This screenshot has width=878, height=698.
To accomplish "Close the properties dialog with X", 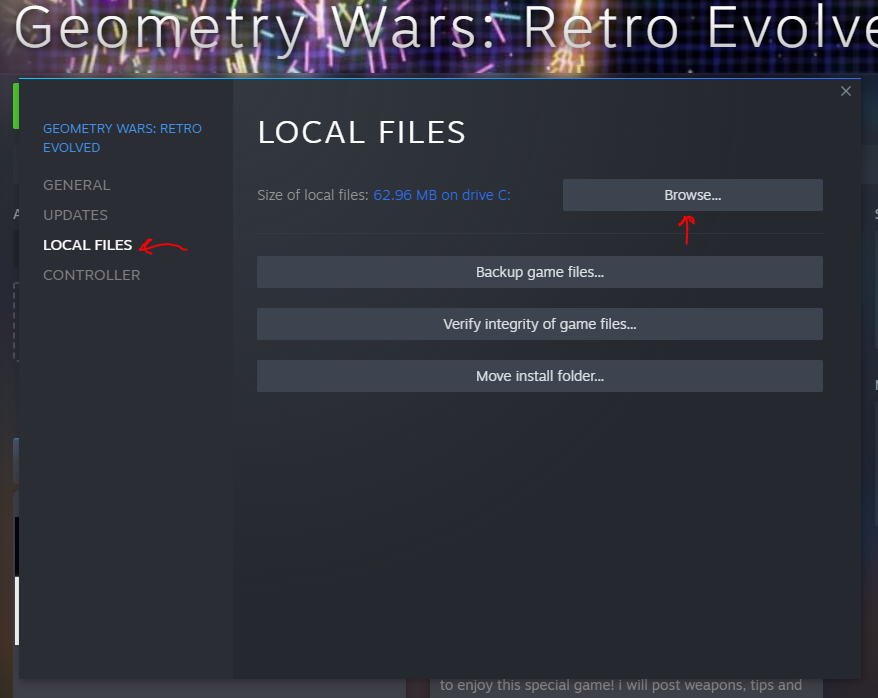I will pos(846,91).
